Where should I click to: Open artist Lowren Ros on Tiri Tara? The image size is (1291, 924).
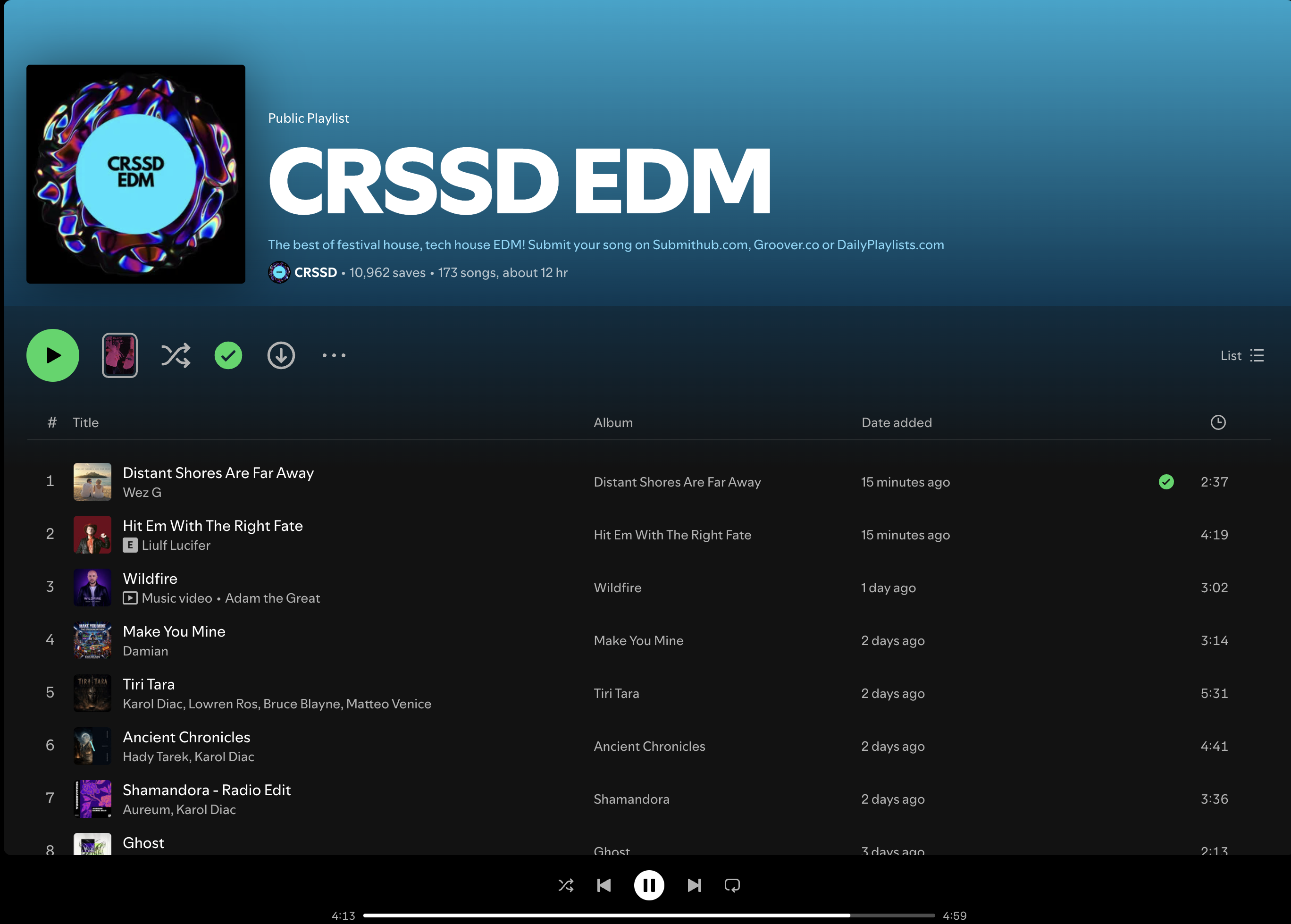[x=223, y=705]
